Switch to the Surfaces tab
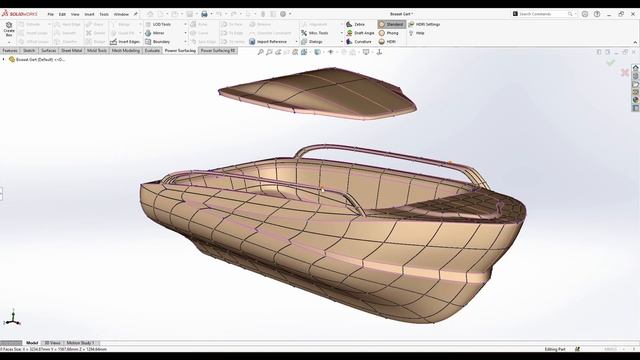This screenshot has height=360, width=640. (x=49, y=51)
